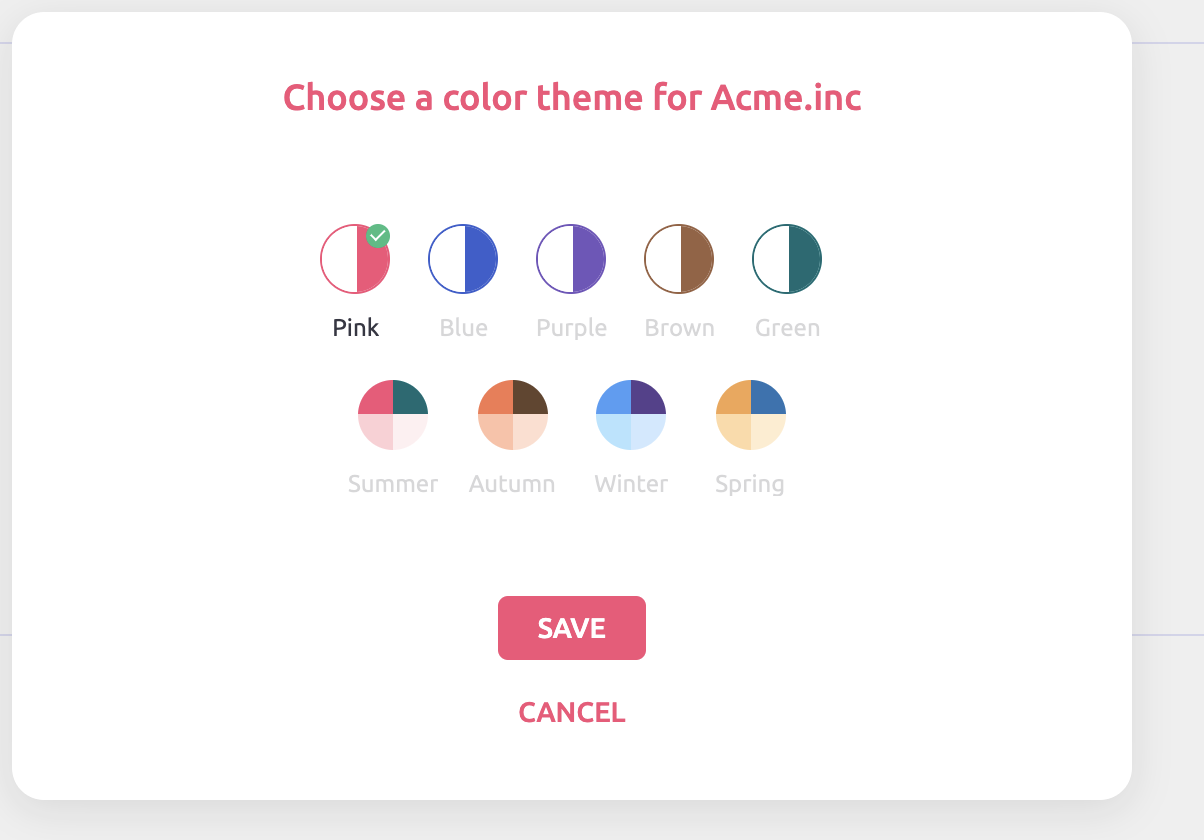This screenshot has width=1204, height=840.
Task: Click the Purple label text
Action: 571,327
